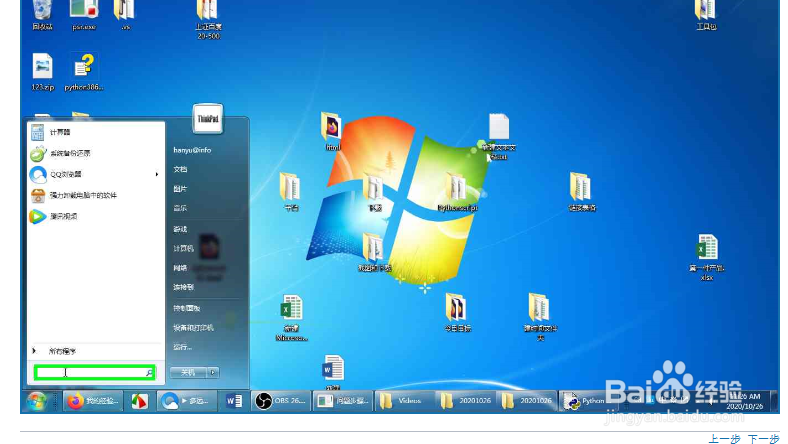
Task: Click into the Start menu search box
Action: pos(94,373)
